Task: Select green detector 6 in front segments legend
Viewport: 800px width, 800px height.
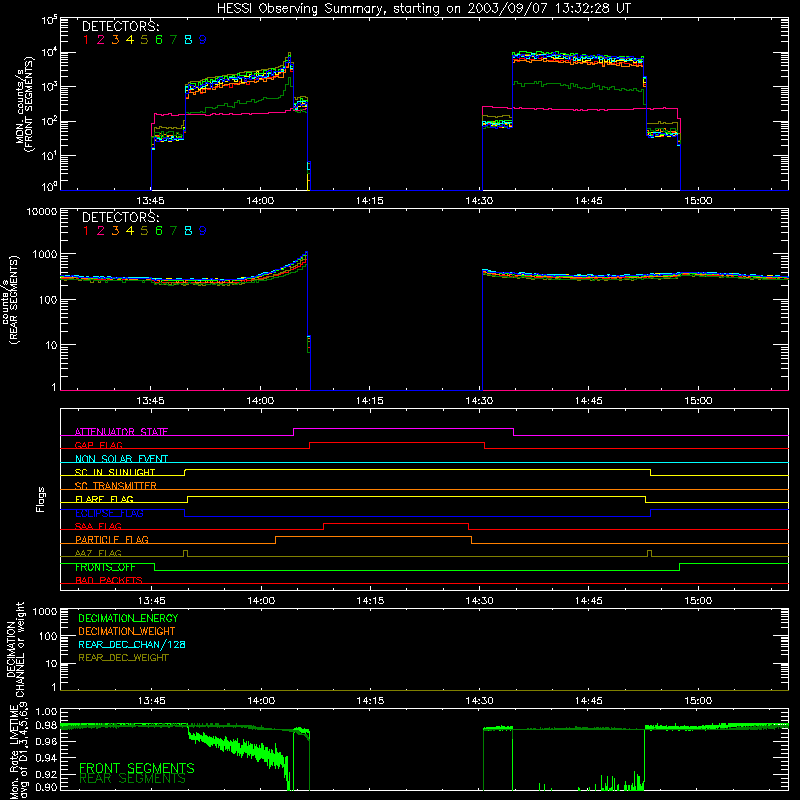Action: pyautogui.click(x=159, y=40)
